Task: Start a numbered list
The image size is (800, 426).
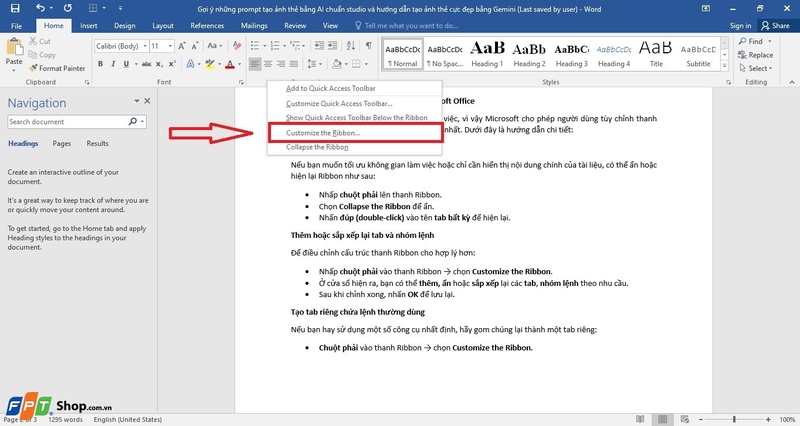Action: click(x=275, y=46)
